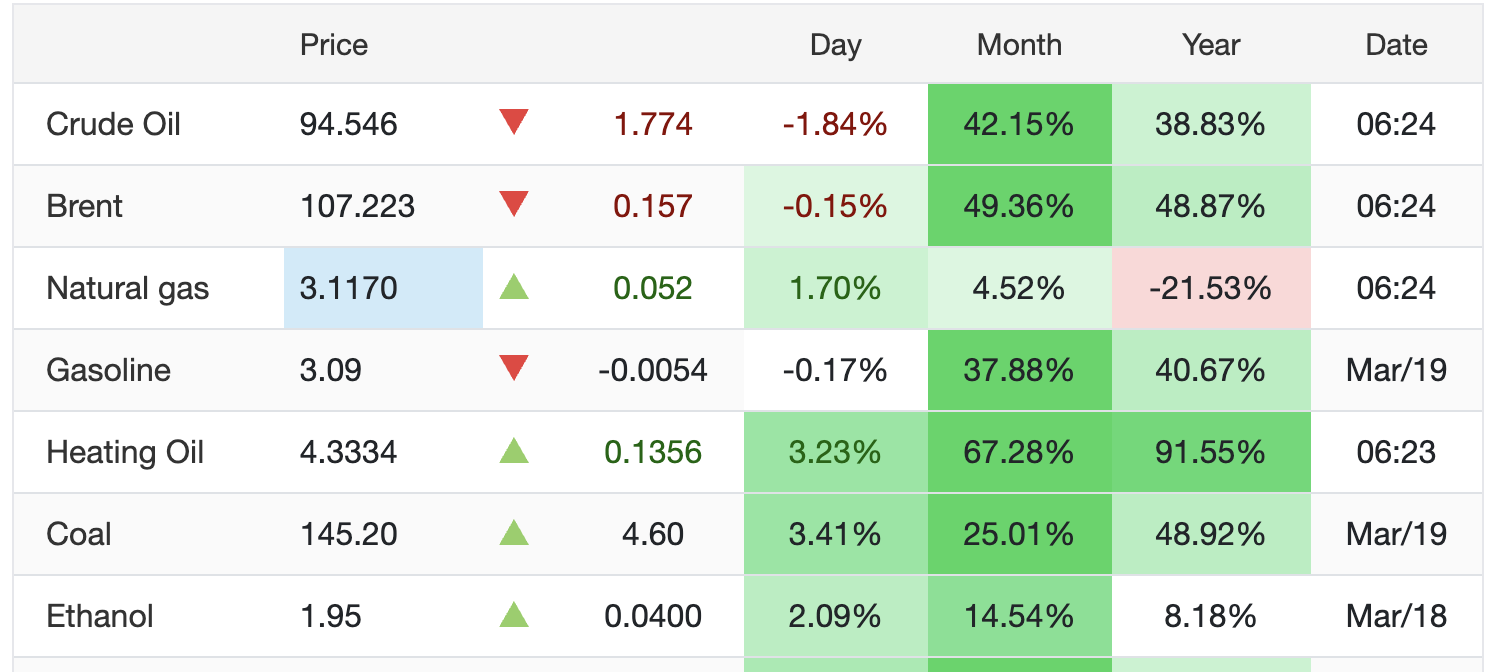Viewport: 1490px width, 672px height.
Task: Click the Year column header
Action: click(1210, 45)
